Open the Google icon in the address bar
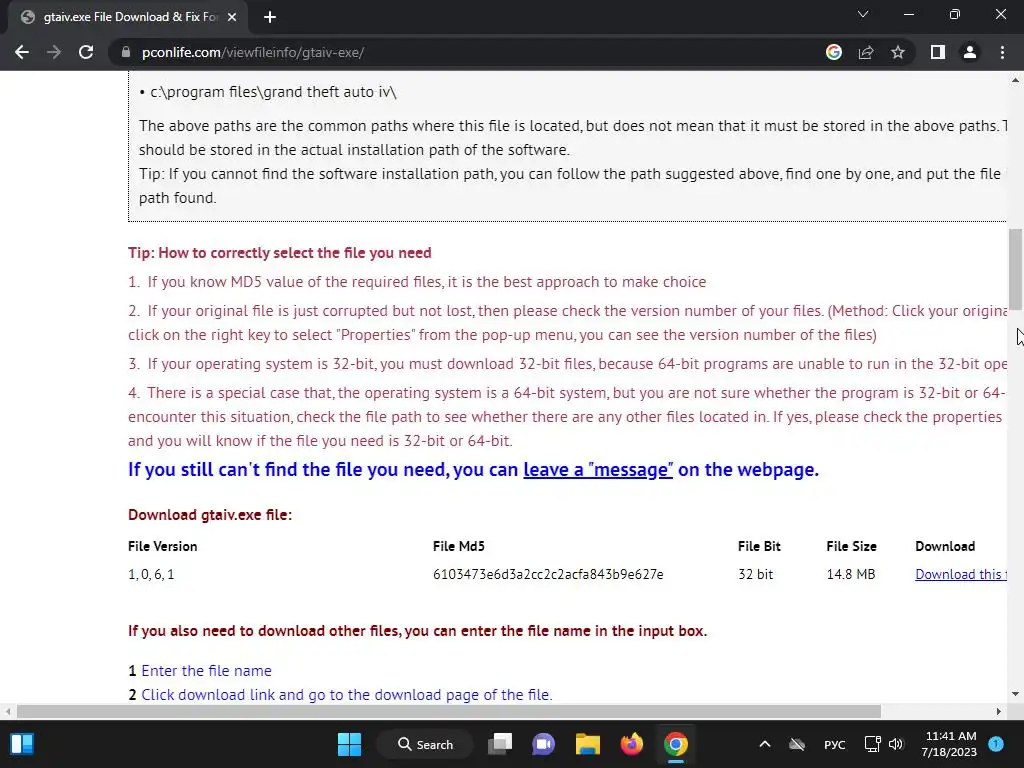The image size is (1024, 768). 833,52
